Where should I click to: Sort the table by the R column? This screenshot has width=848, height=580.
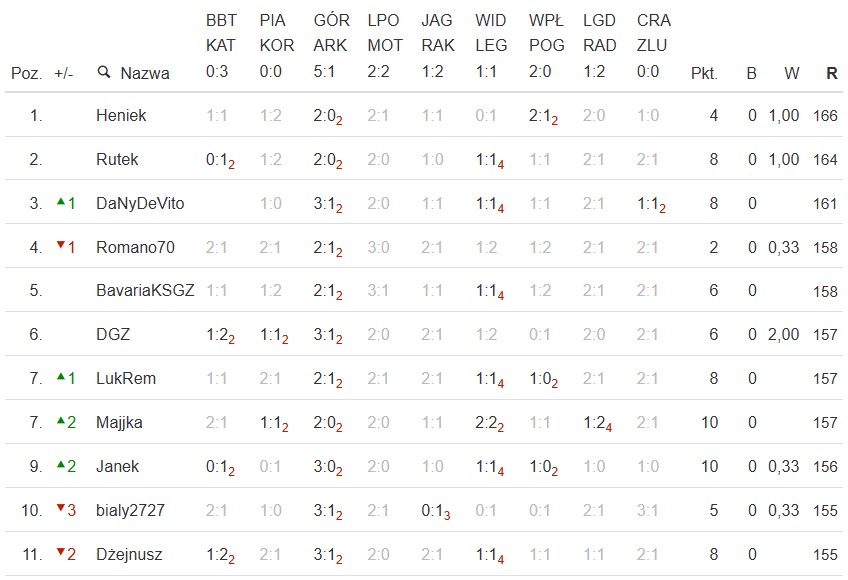click(831, 73)
